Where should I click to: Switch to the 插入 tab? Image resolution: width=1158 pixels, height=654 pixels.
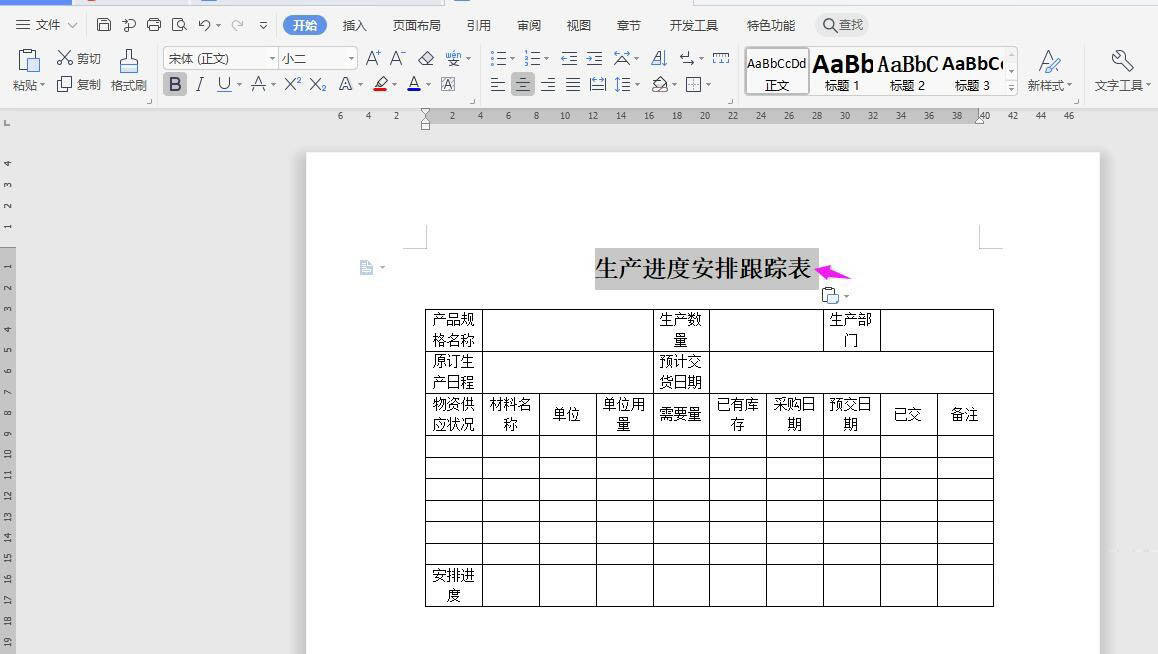click(354, 25)
